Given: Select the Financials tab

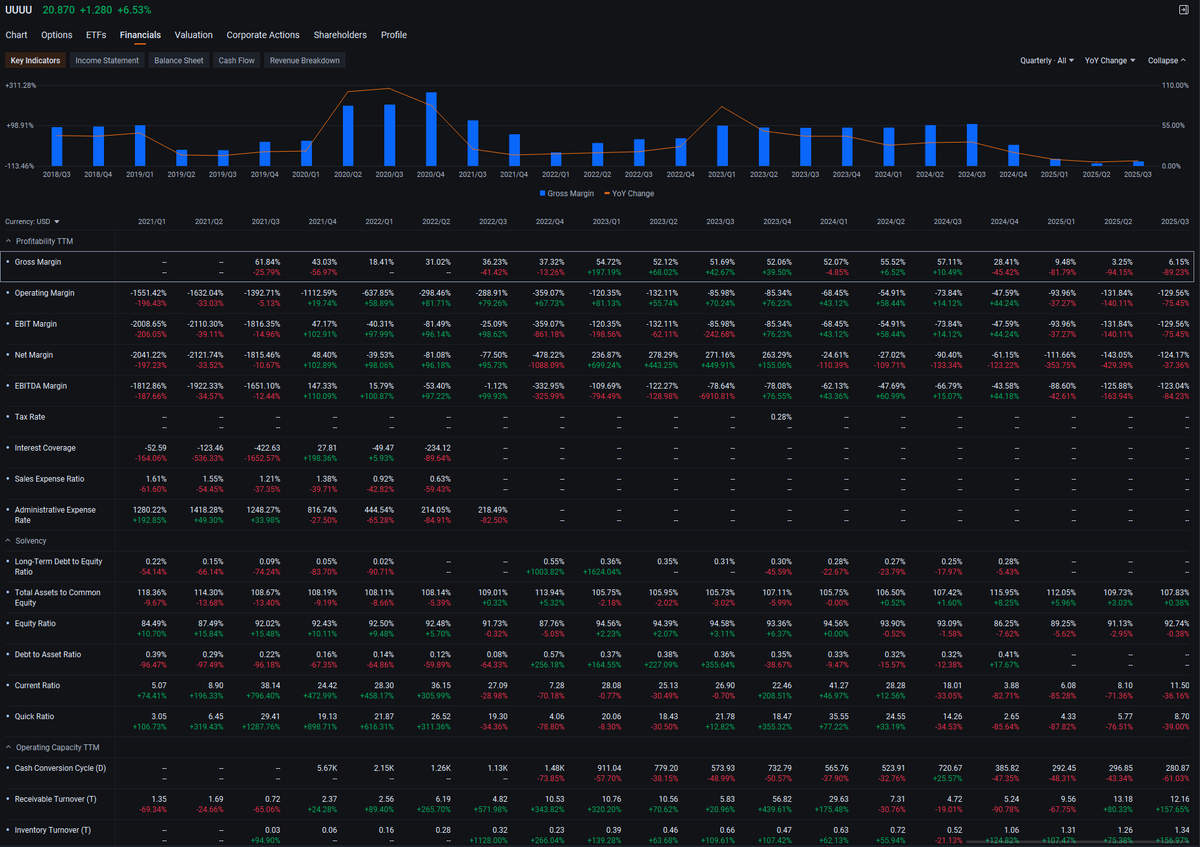Looking at the screenshot, I should (x=140, y=35).
